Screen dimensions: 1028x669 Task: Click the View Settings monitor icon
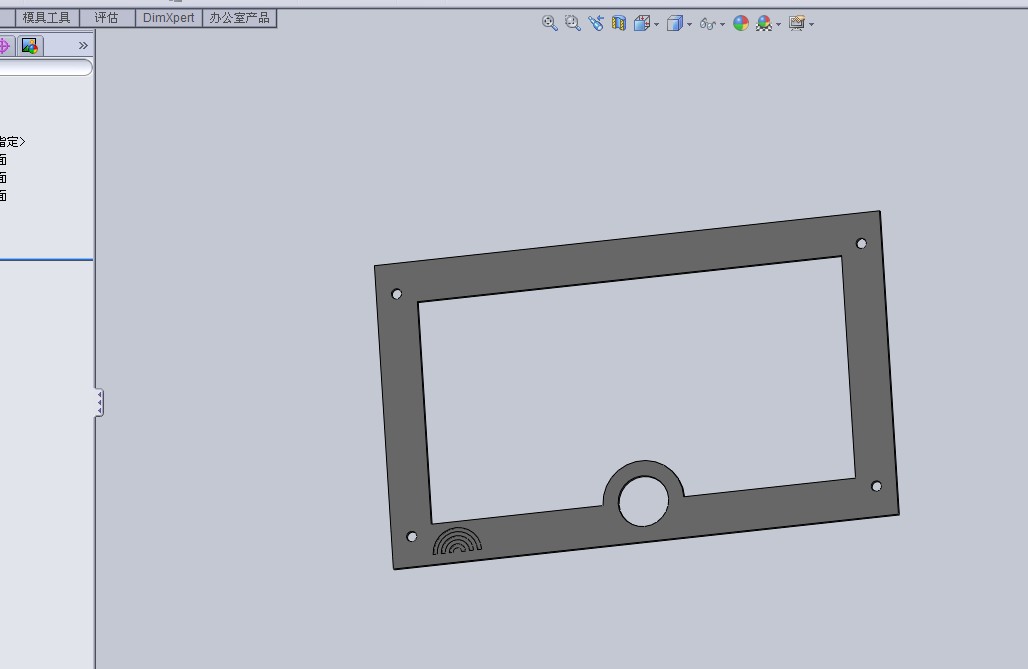click(x=797, y=24)
